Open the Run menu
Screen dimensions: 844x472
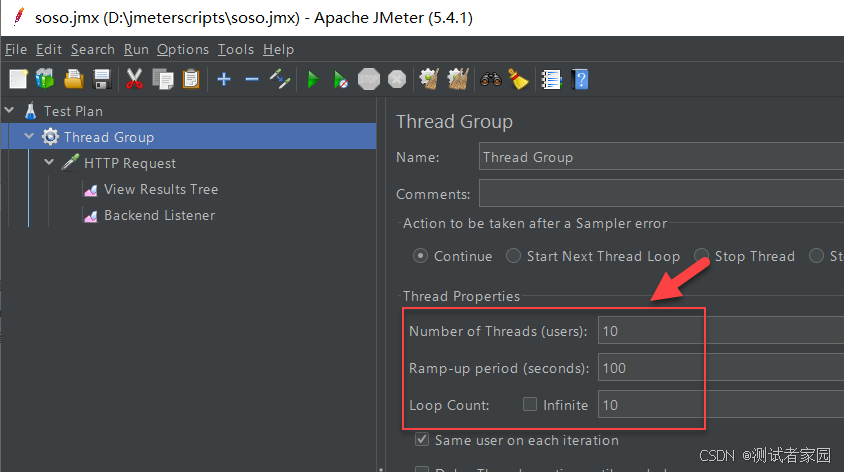[x=136, y=50]
